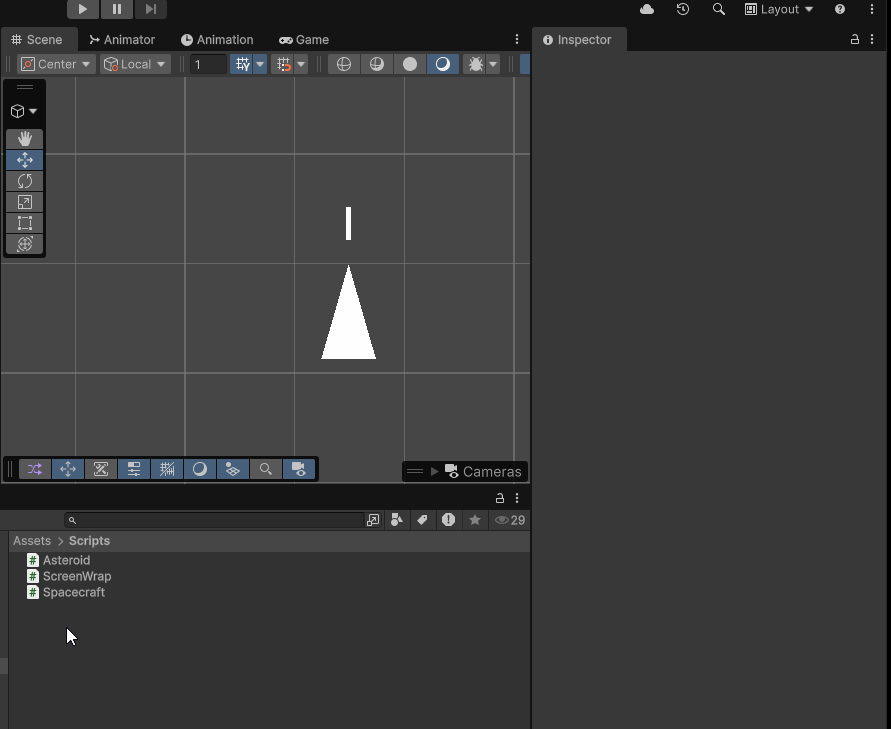The height and width of the screenshot is (729, 891).
Task: Open the tool context cube dropdown
Action: point(24,111)
